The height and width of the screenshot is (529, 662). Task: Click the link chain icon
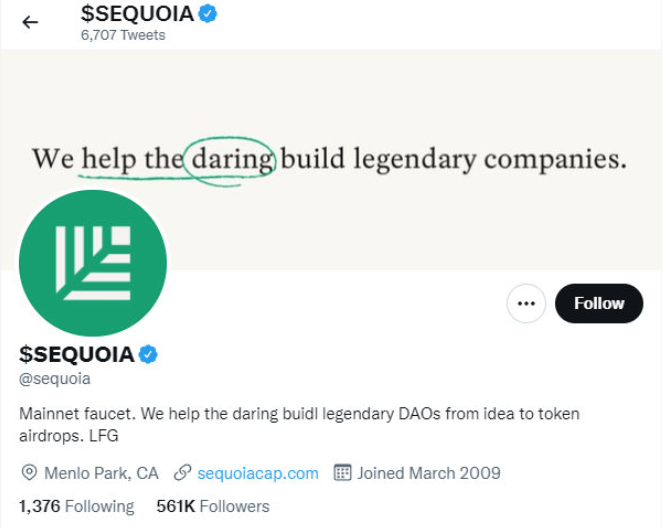point(183,473)
